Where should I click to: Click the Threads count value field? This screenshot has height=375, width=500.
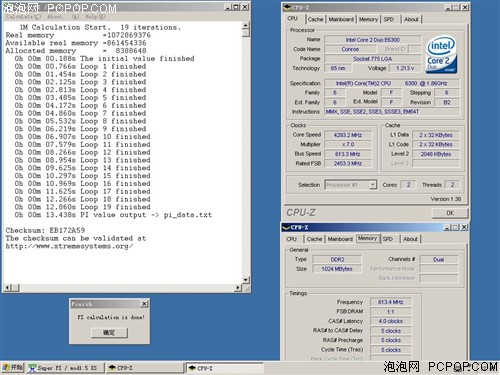coord(452,185)
